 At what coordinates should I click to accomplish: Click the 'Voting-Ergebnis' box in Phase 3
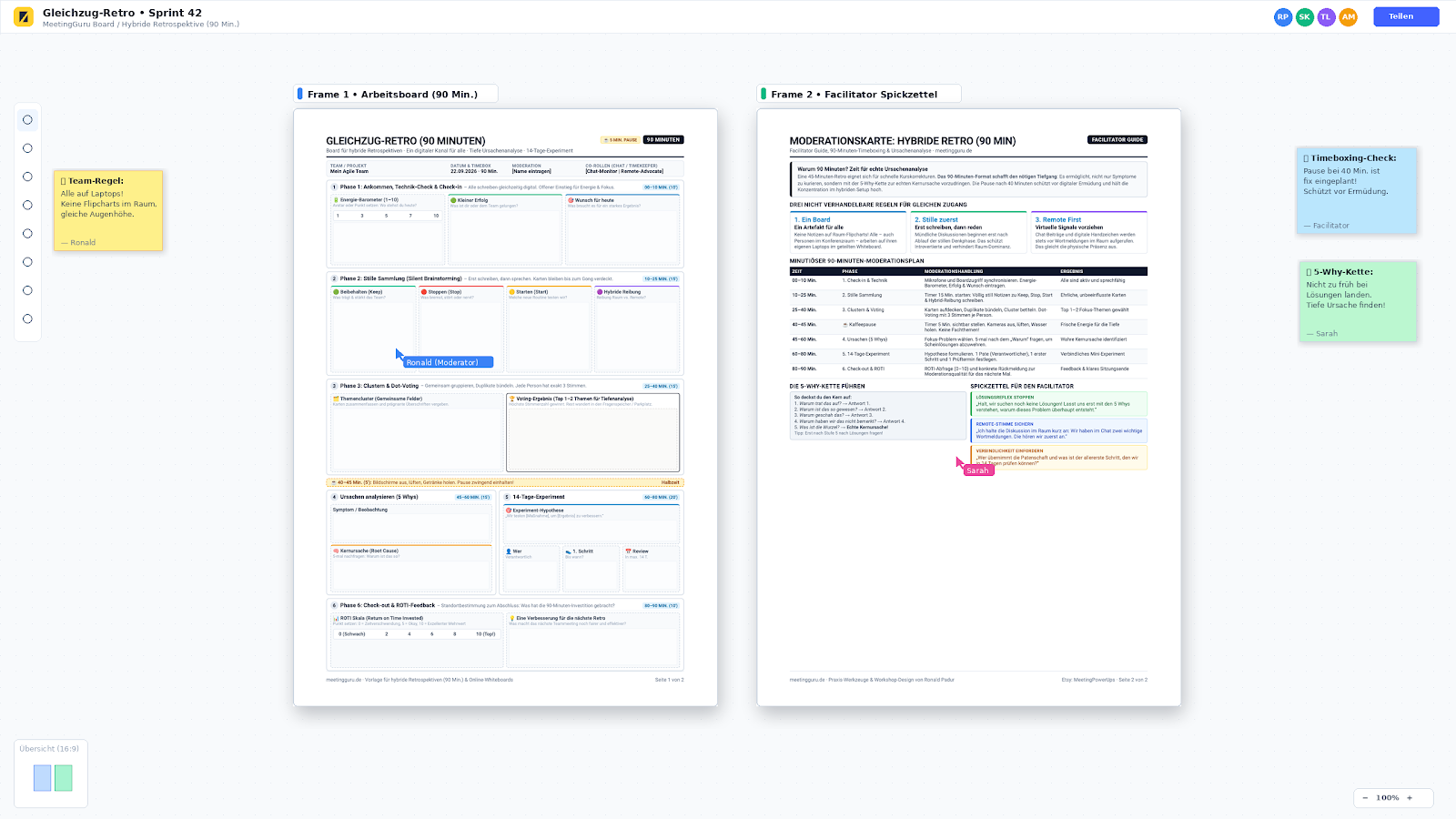point(592,432)
